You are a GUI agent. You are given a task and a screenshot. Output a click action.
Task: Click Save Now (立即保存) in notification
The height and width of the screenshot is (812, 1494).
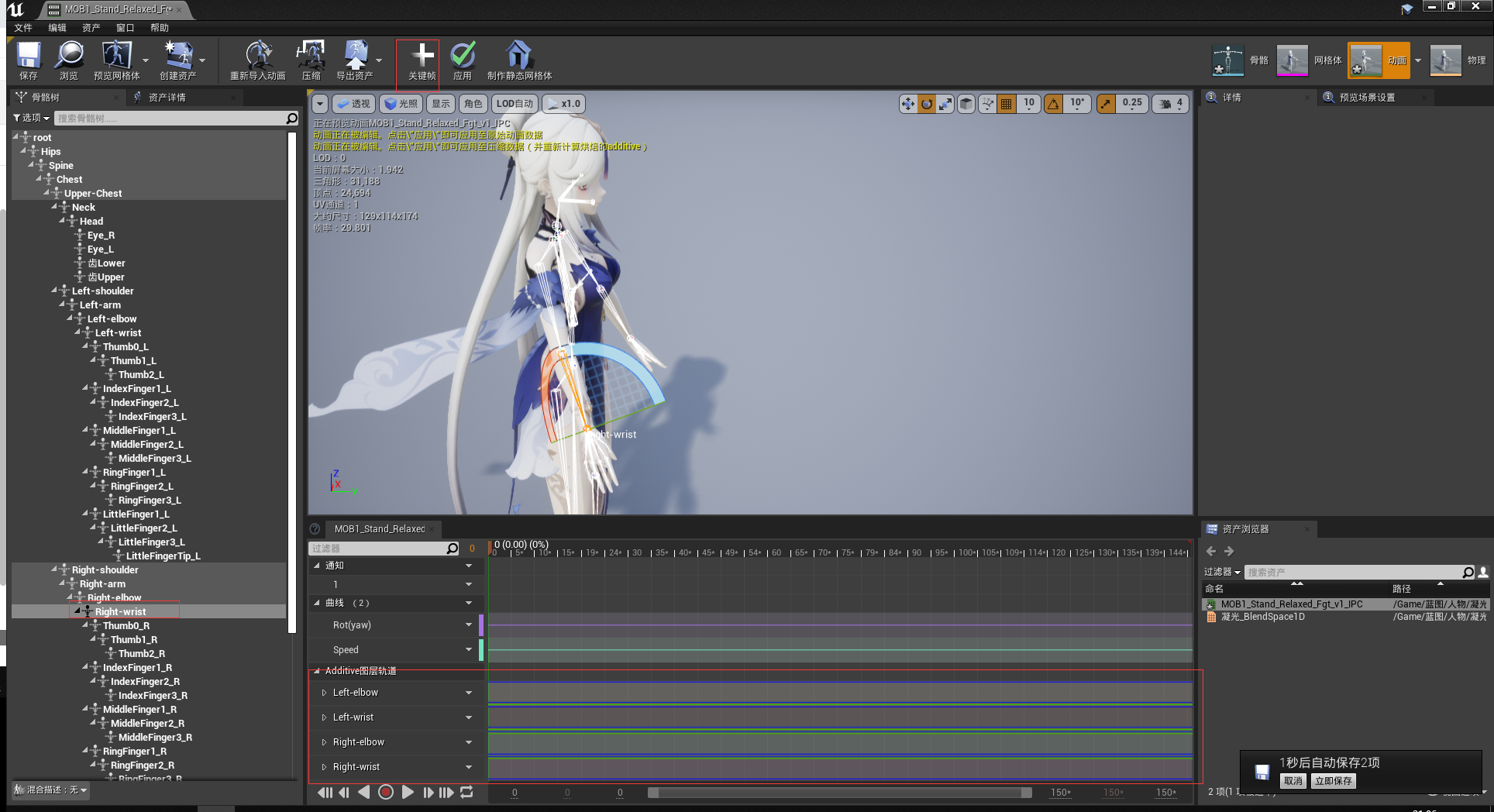point(1334,781)
